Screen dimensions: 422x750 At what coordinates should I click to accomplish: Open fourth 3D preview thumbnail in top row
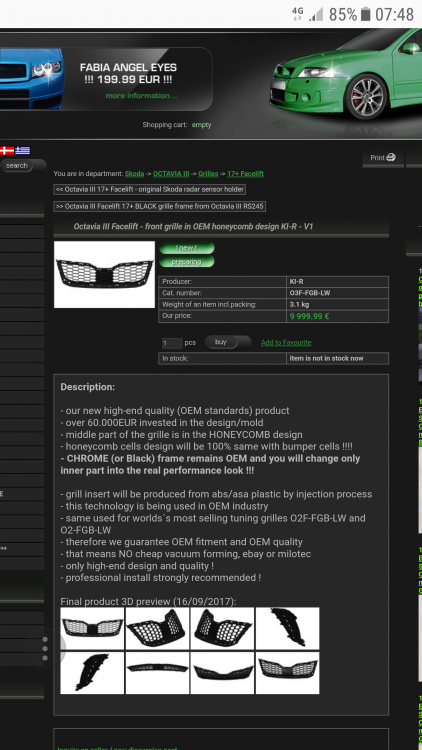288,628
